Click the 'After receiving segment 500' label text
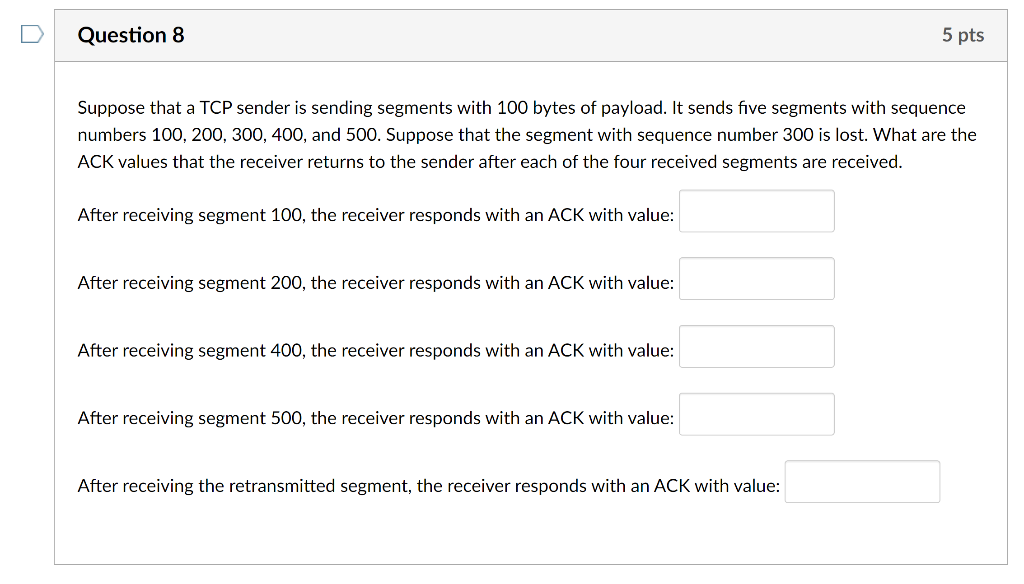This screenshot has height=584, width=1024. click(376, 418)
